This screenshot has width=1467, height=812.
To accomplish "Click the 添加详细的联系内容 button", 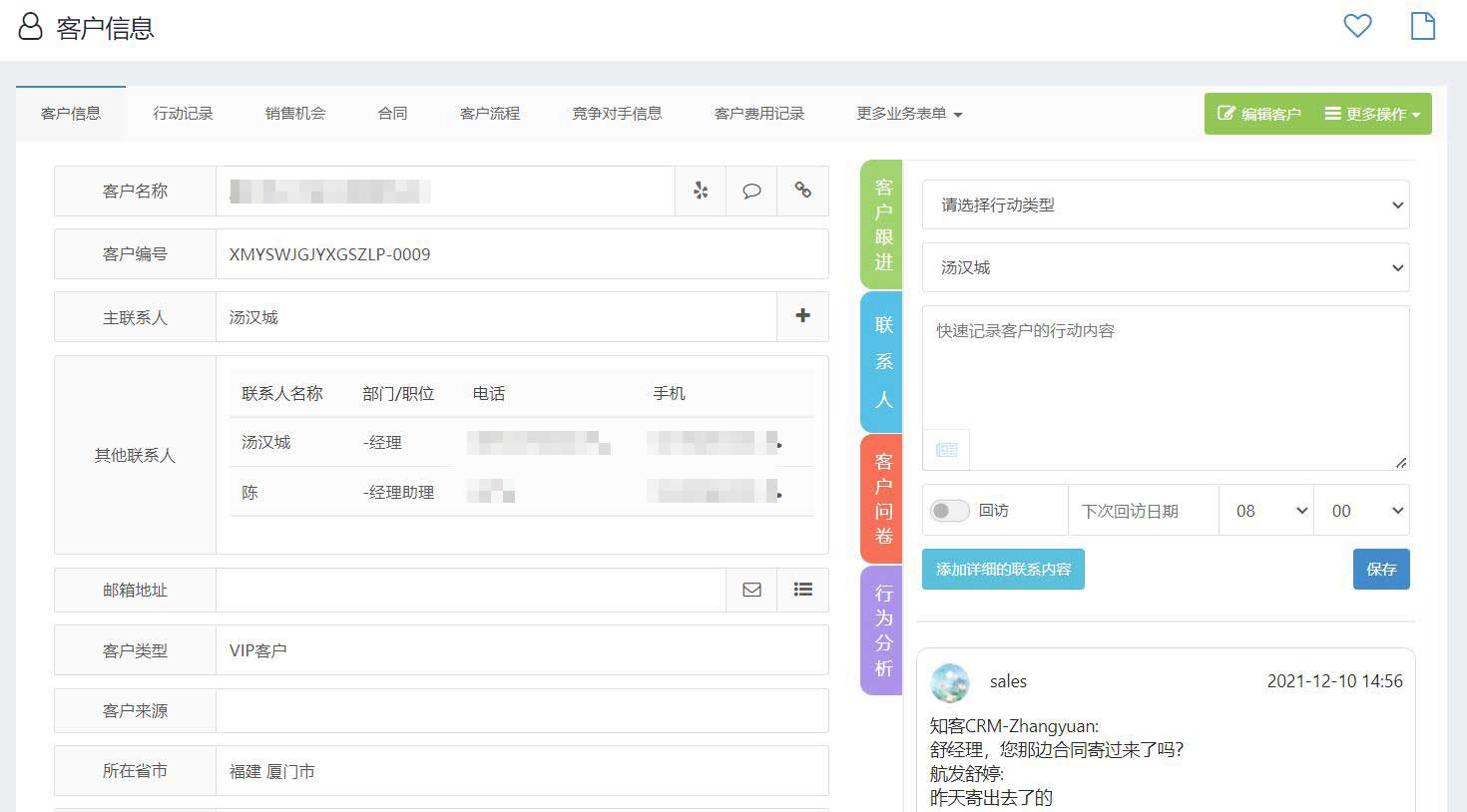I will (1003, 569).
